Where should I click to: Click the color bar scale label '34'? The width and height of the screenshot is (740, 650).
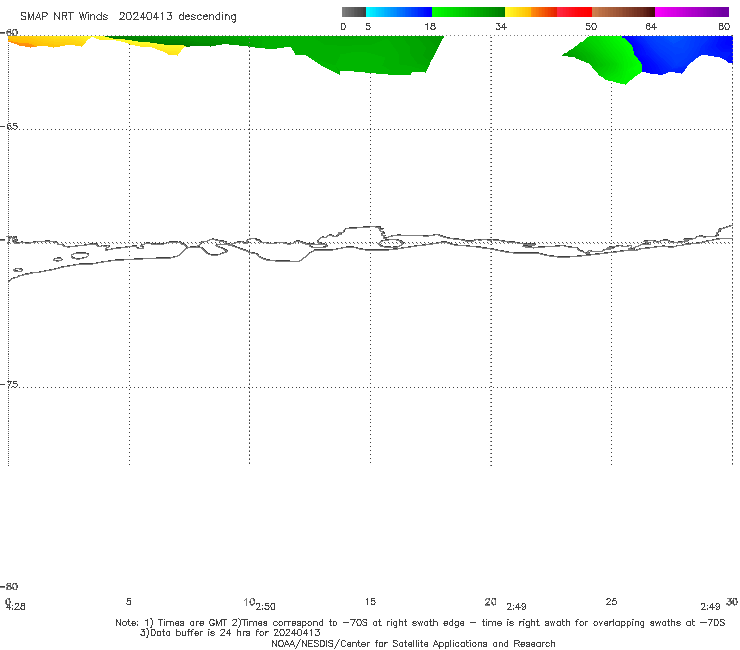tap(501, 26)
